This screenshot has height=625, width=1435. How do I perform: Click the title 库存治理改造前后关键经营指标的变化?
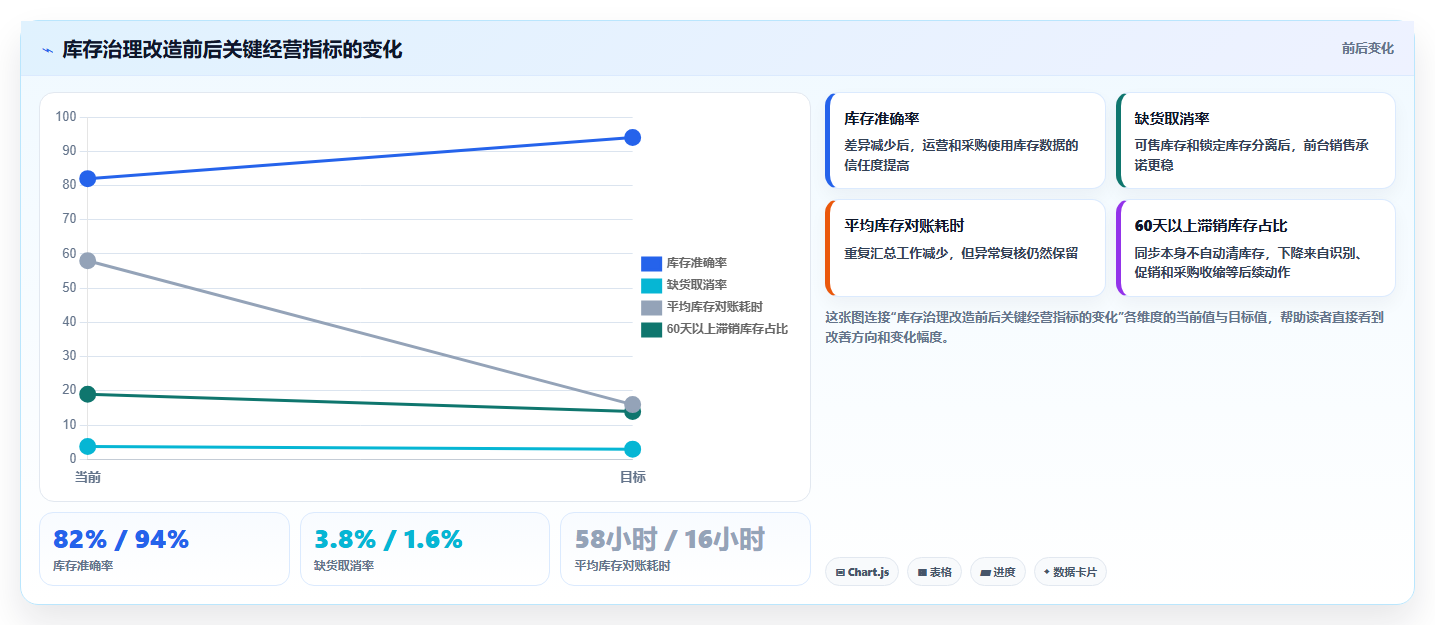(232, 49)
